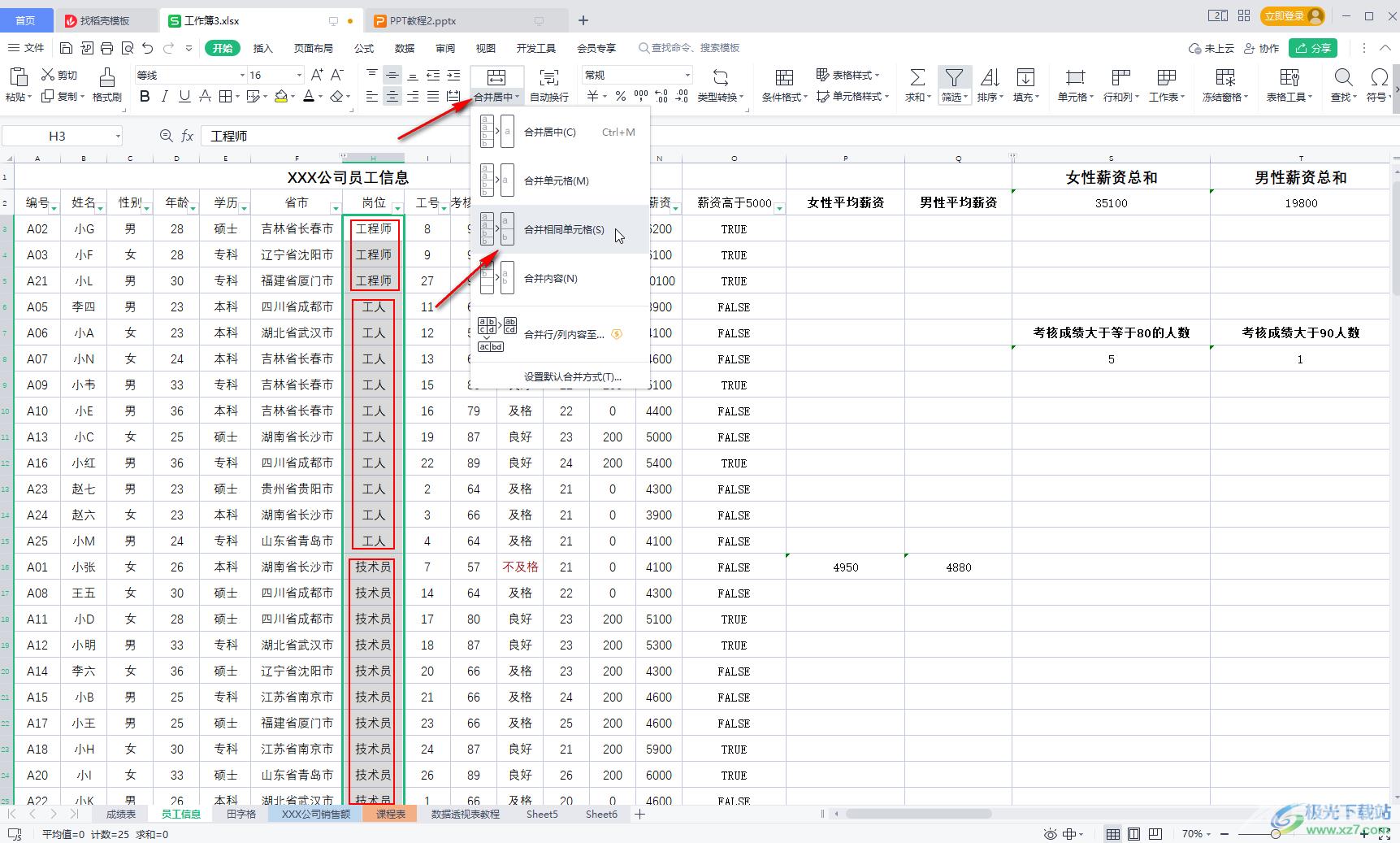Switch to Normal view in status bar
The width and height of the screenshot is (1400, 843).
pyautogui.click(x=1113, y=834)
